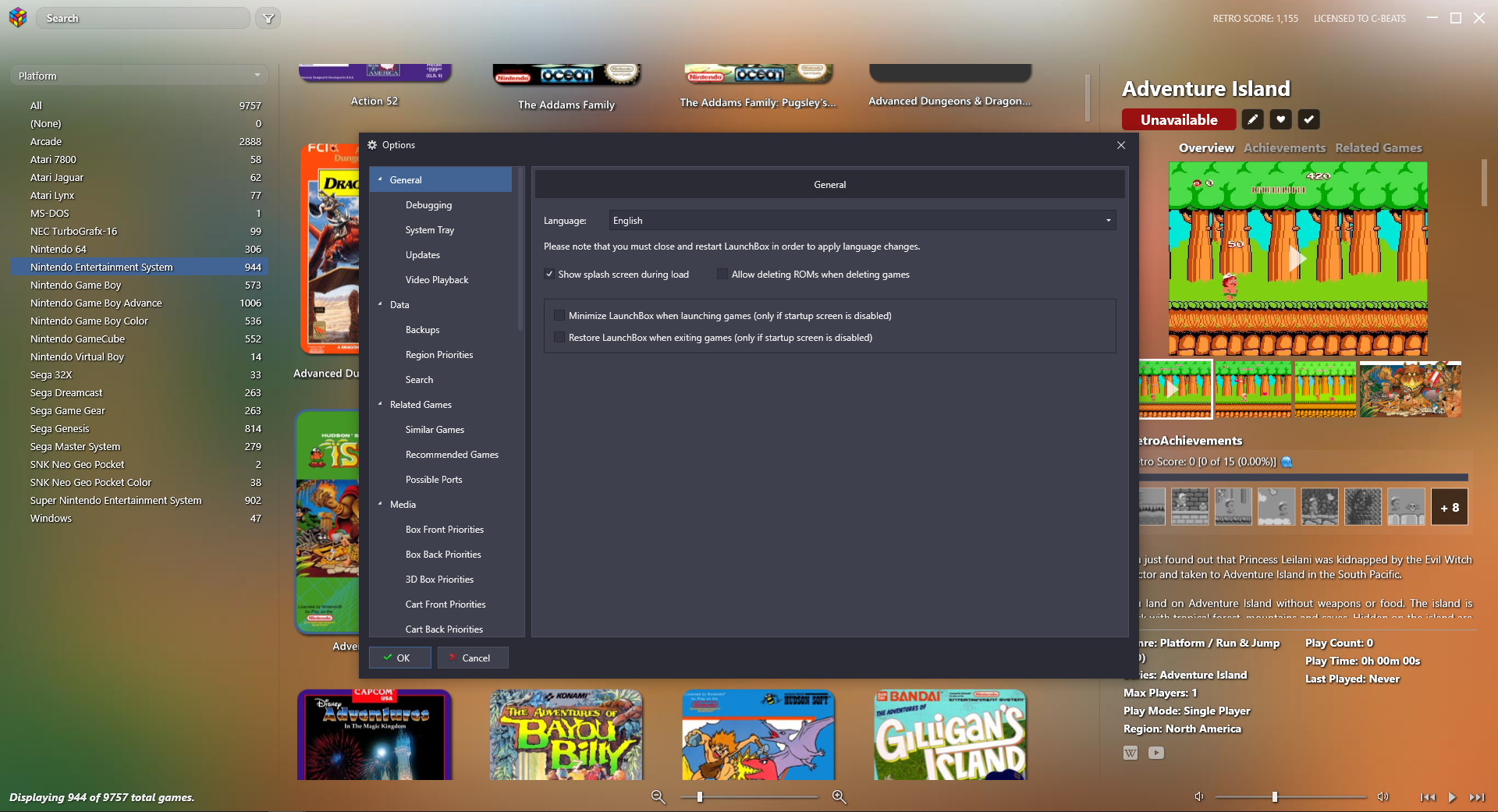Open The Addams Family game title
The image size is (1498, 812).
coord(566,105)
